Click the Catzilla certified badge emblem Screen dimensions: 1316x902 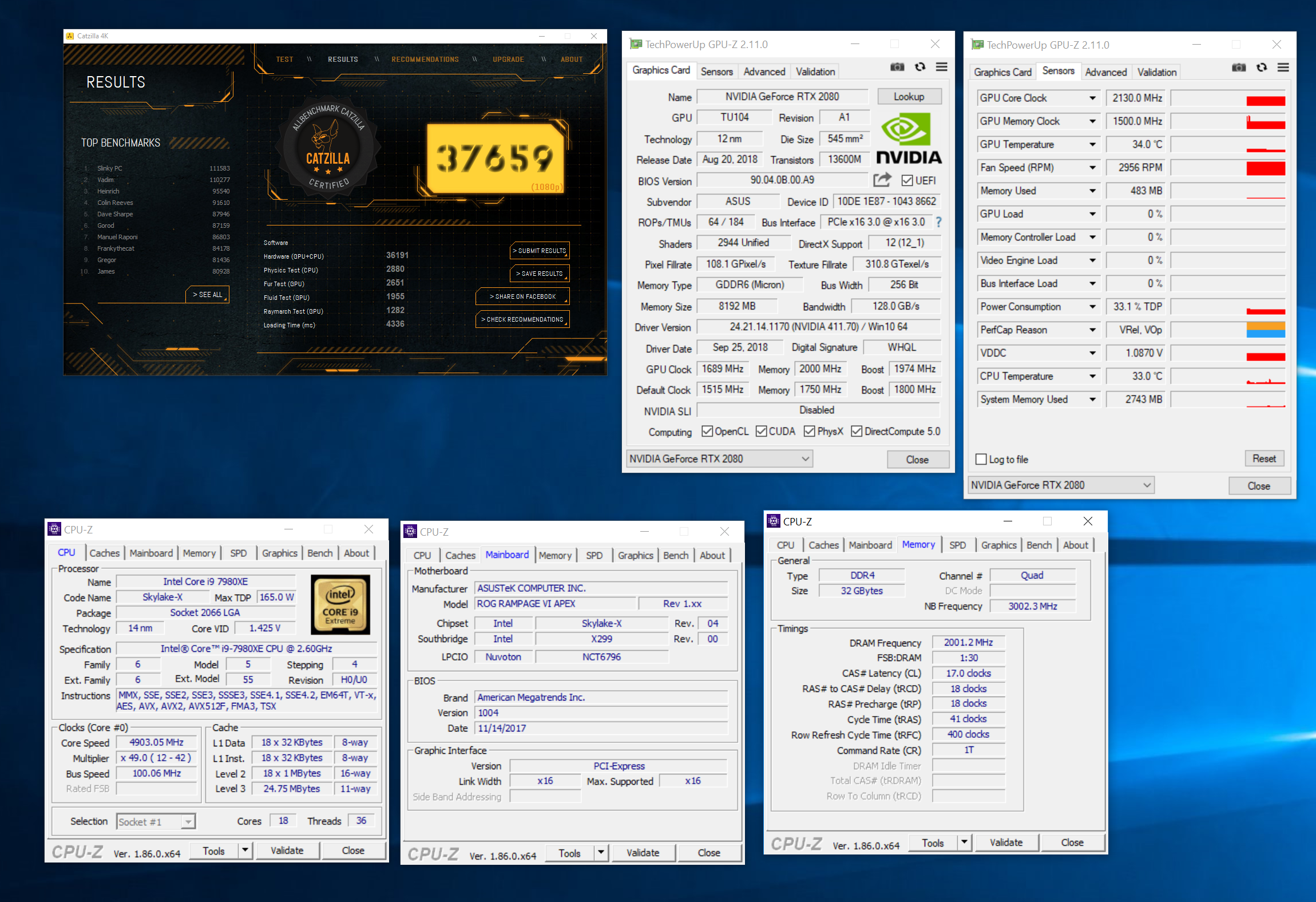(x=328, y=147)
